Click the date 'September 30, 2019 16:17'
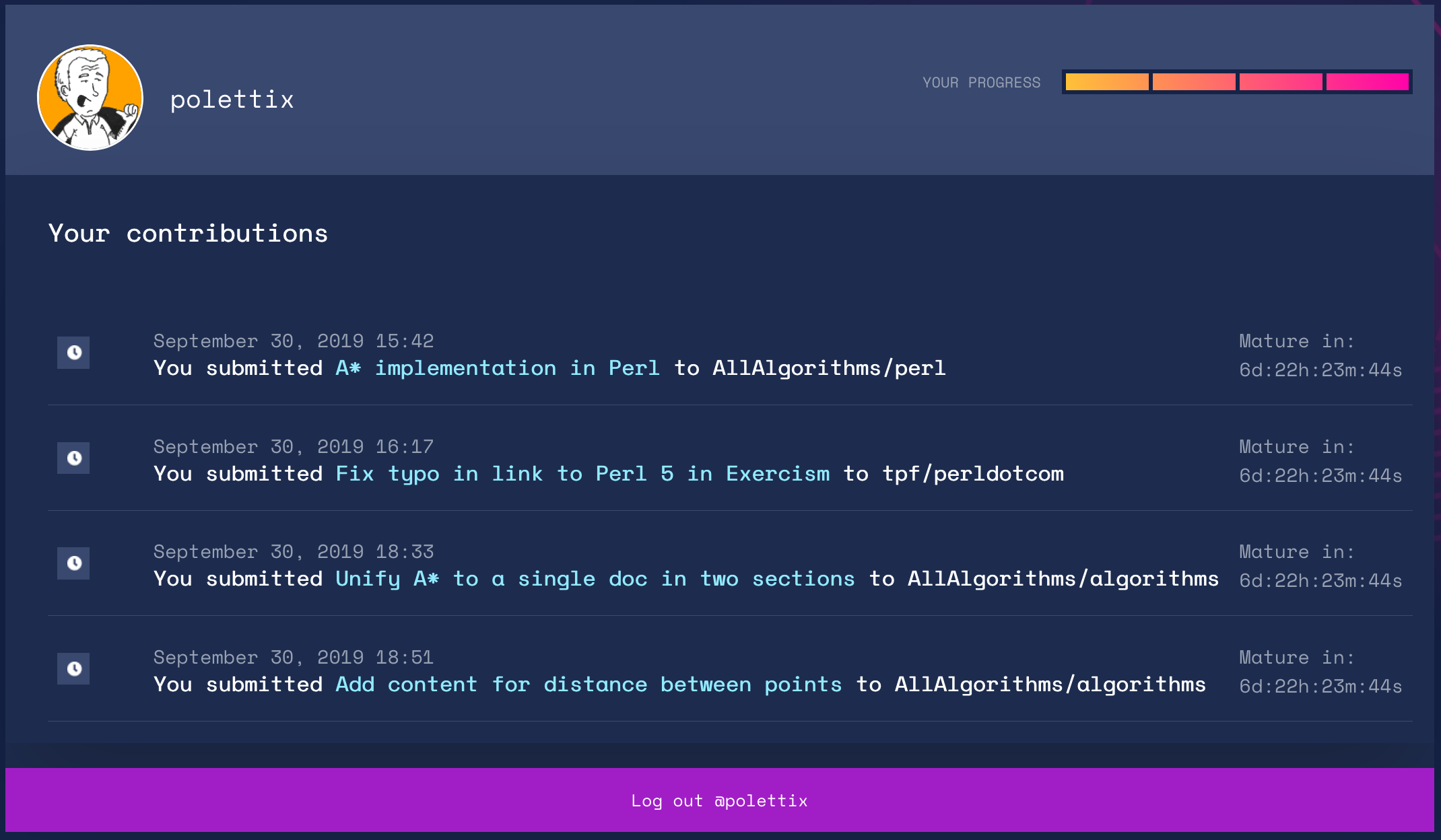This screenshot has height=840, width=1441. (294, 447)
